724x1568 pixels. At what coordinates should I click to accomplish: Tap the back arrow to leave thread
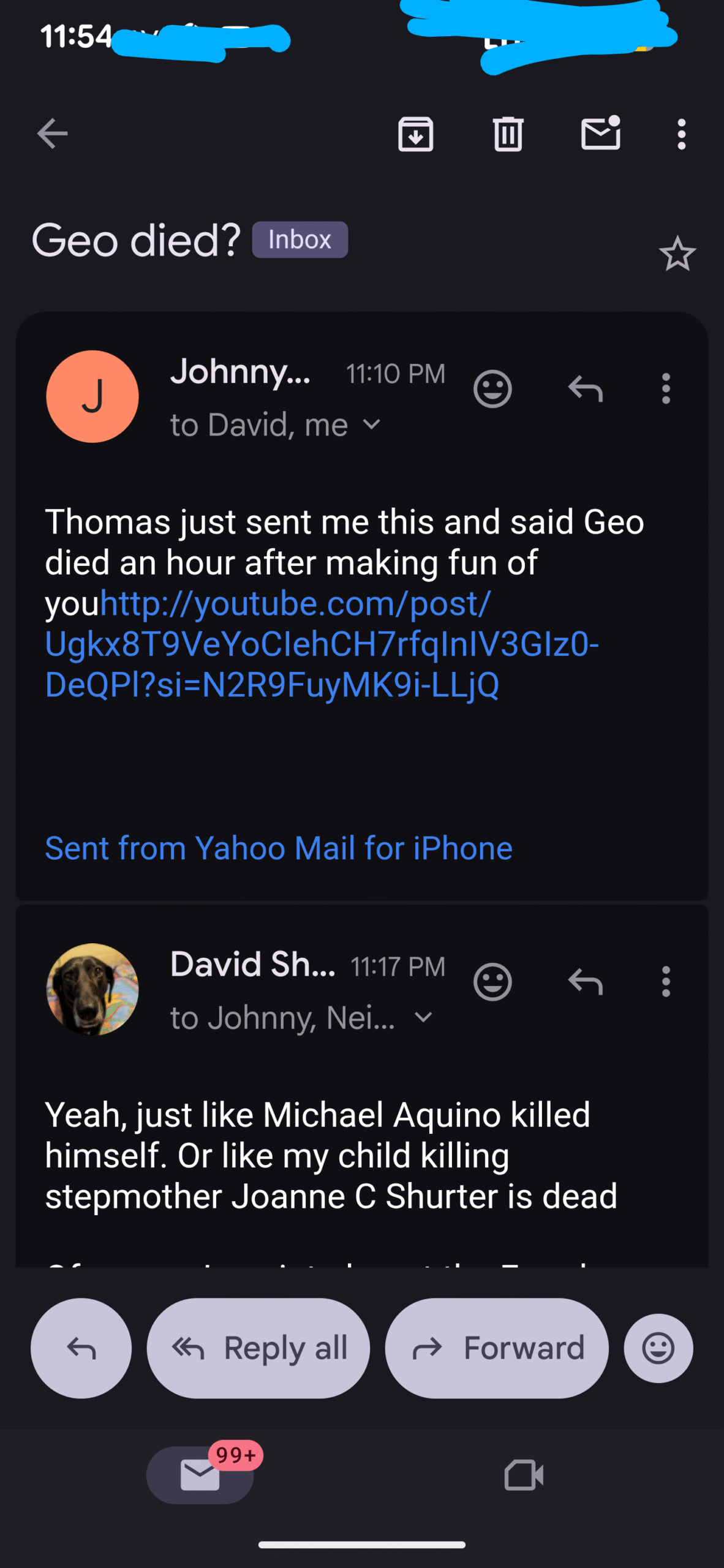(x=52, y=134)
